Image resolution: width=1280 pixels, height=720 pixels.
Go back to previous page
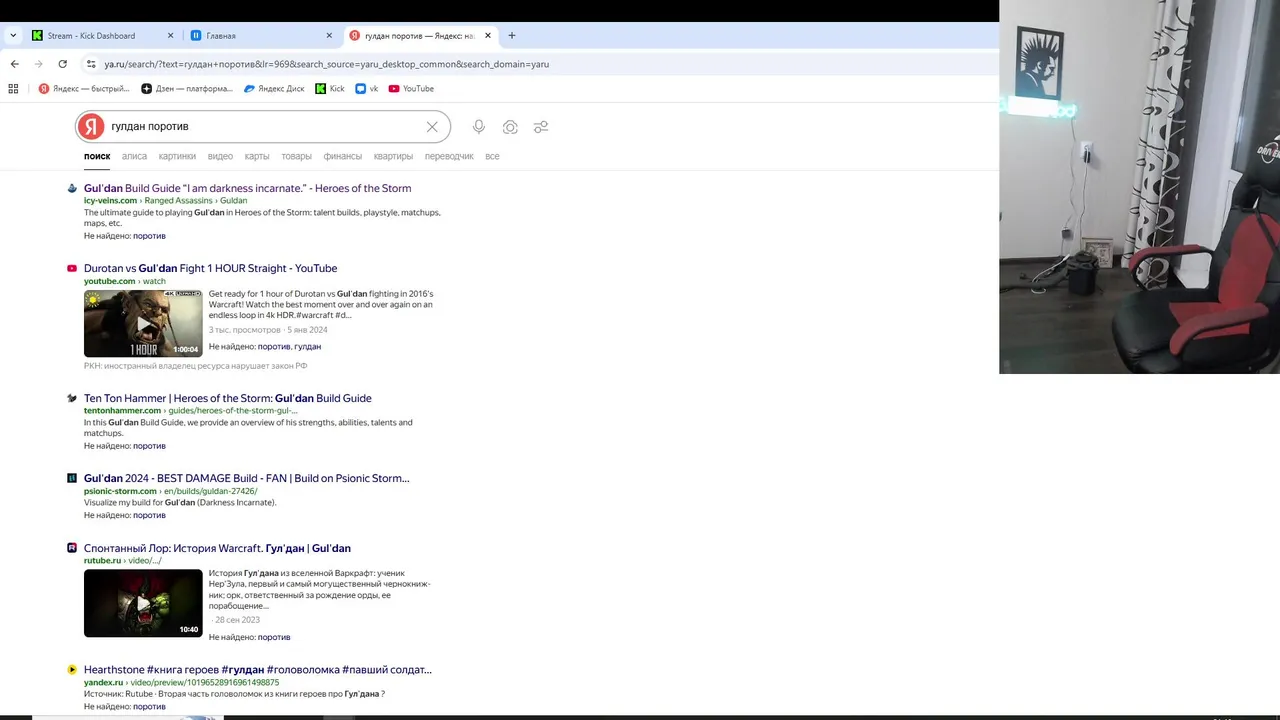coord(14,64)
